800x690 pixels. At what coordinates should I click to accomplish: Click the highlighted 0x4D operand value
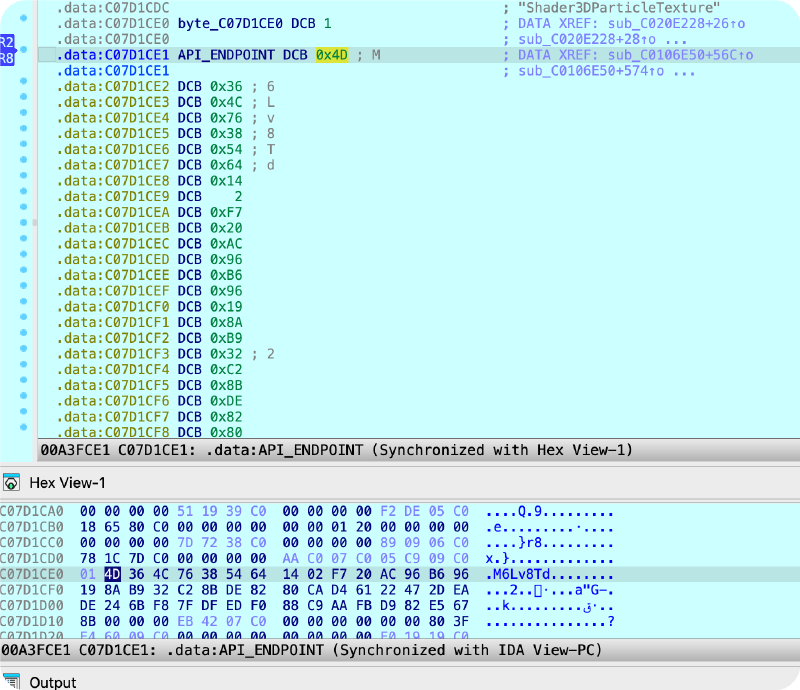pyautogui.click(x=331, y=55)
